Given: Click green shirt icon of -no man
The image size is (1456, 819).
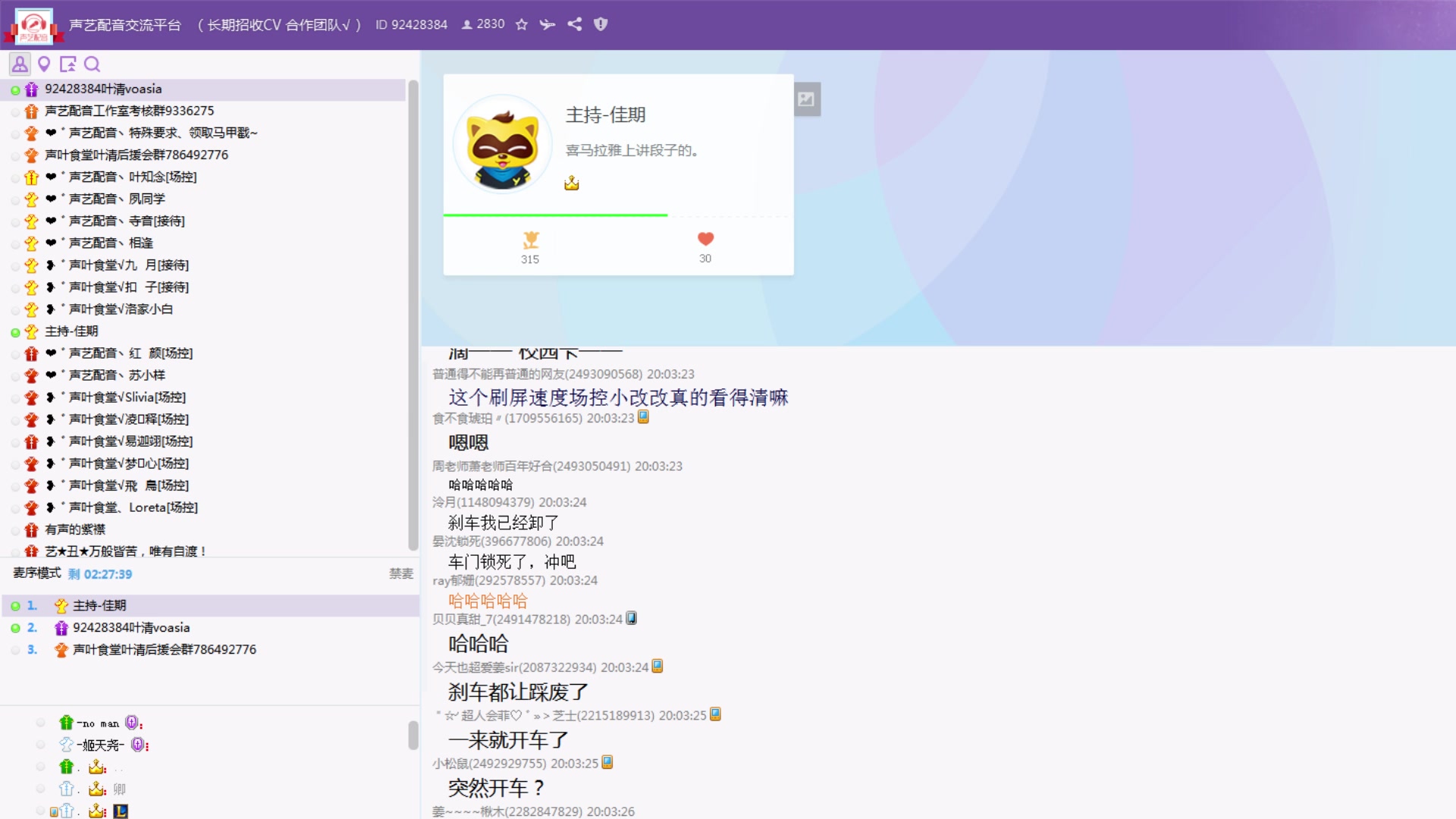Looking at the screenshot, I should pos(66,723).
